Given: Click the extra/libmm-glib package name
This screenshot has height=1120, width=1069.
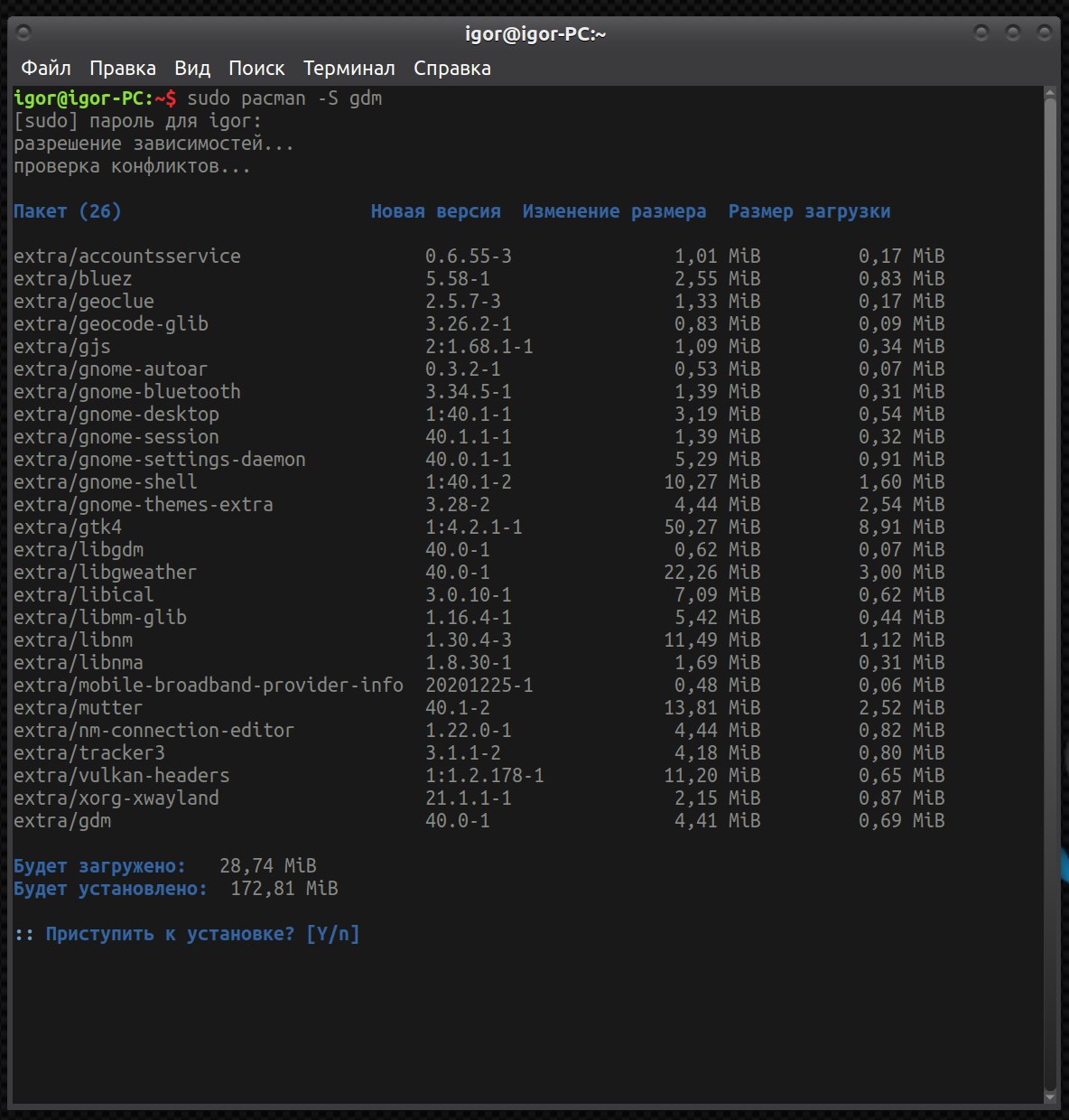Looking at the screenshot, I should (x=100, y=618).
